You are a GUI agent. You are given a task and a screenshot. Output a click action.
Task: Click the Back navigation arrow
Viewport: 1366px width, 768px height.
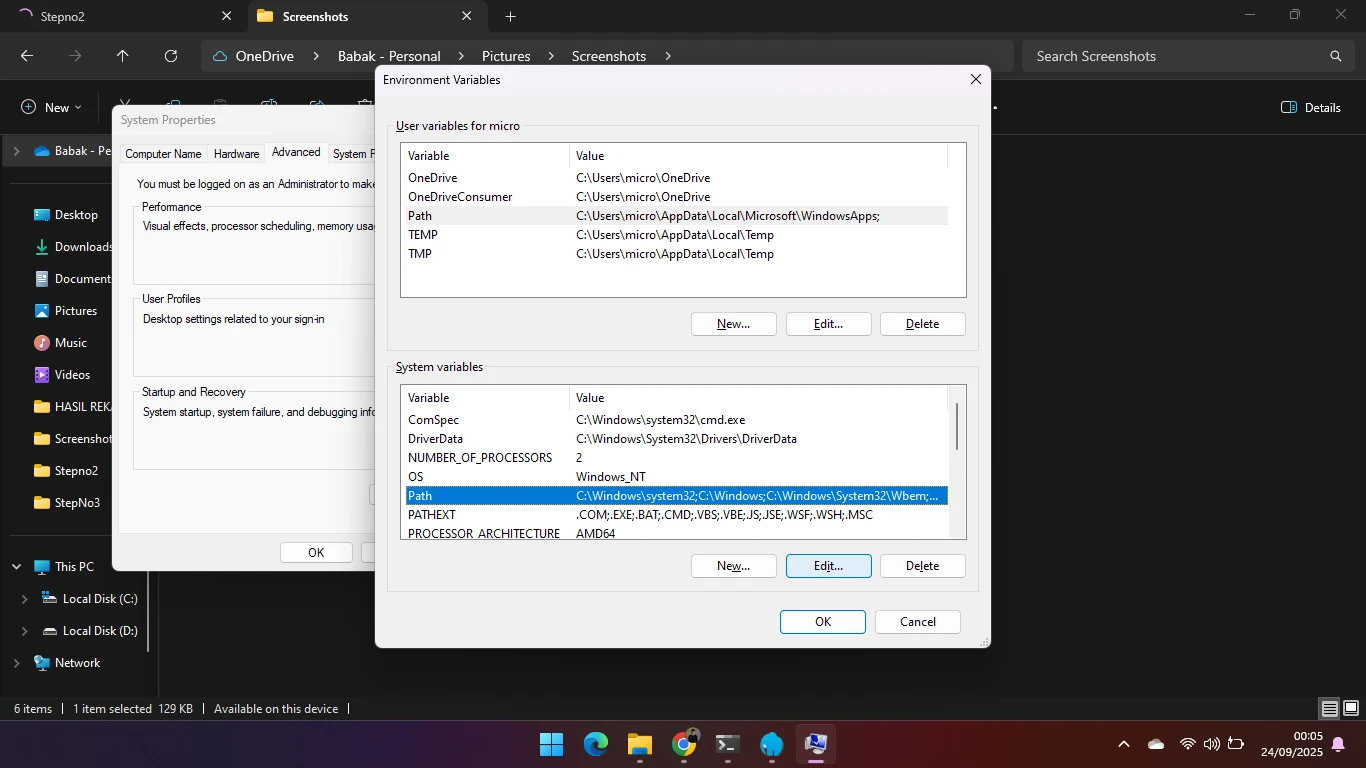(27, 56)
